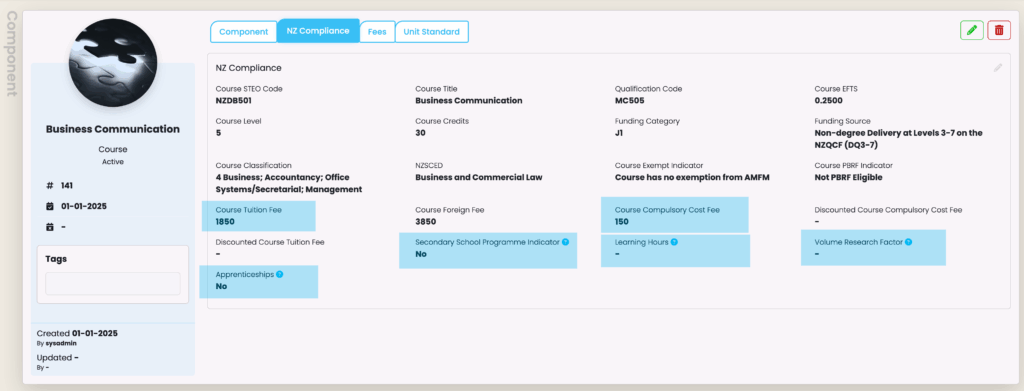Click the calendar icon beside 01-01-2025
Viewport: 1024px width, 391px height.
tap(50, 206)
